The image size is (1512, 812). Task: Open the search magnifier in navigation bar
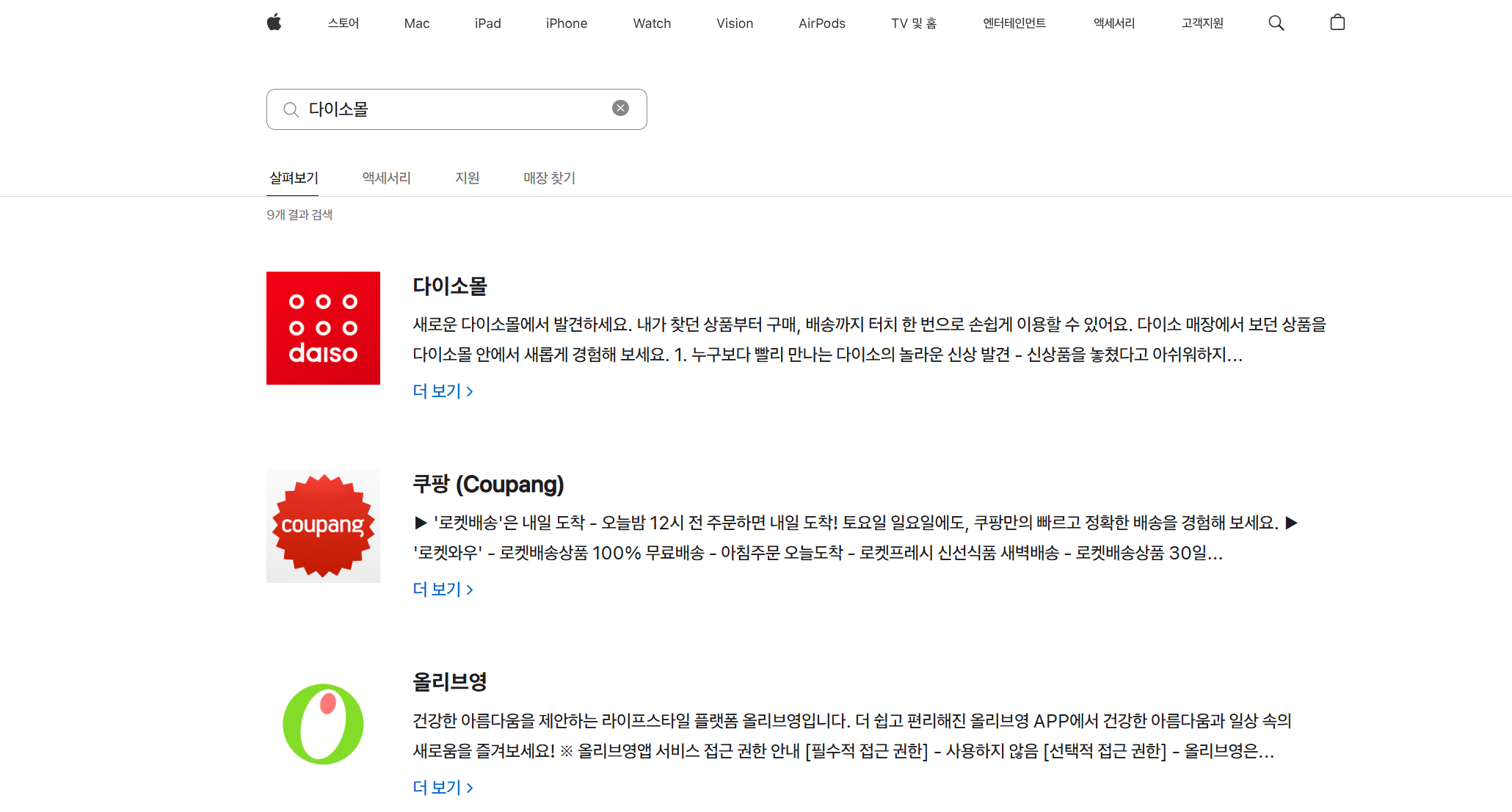1276,23
